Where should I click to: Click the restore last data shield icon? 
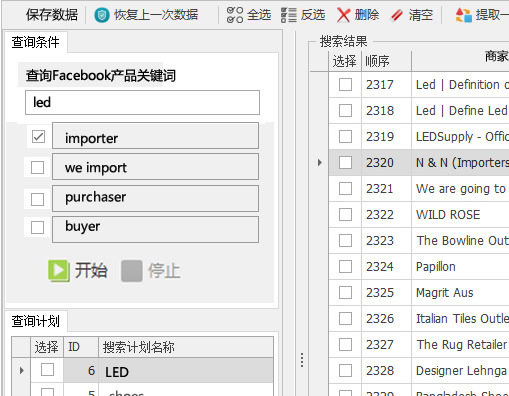(102, 15)
